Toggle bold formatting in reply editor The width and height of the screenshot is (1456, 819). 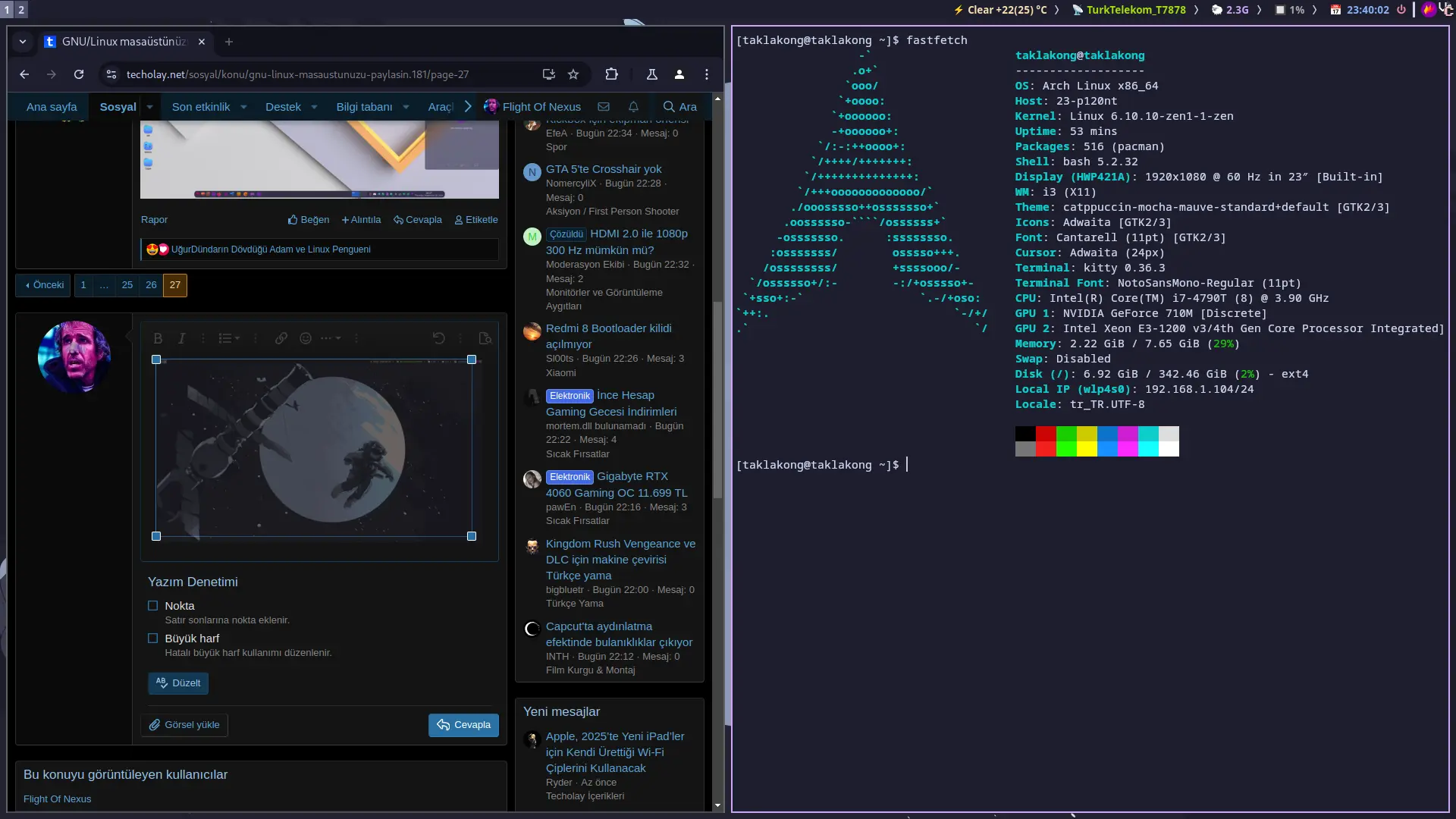[x=158, y=339]
